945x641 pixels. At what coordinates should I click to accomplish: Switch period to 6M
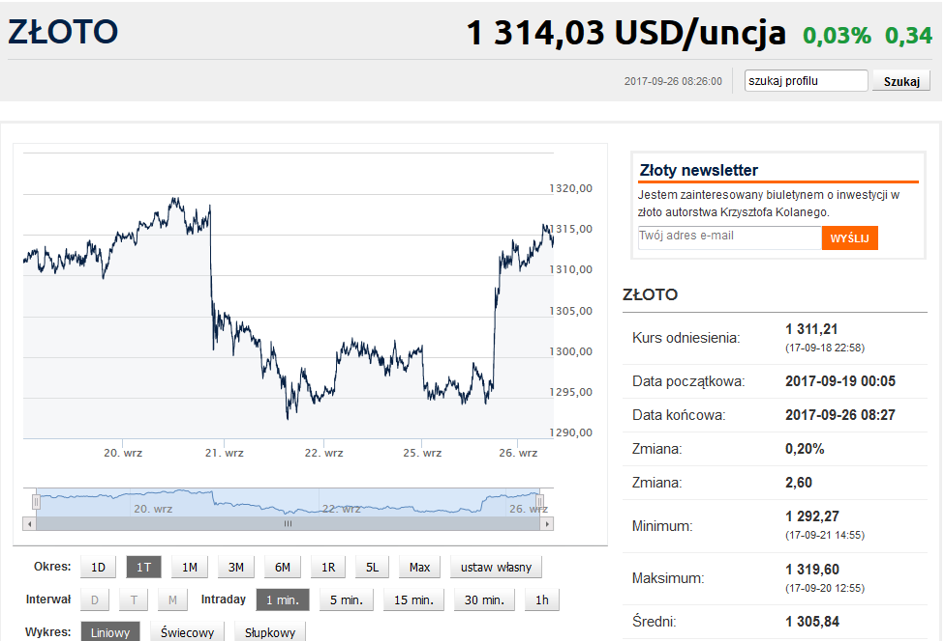283,567
